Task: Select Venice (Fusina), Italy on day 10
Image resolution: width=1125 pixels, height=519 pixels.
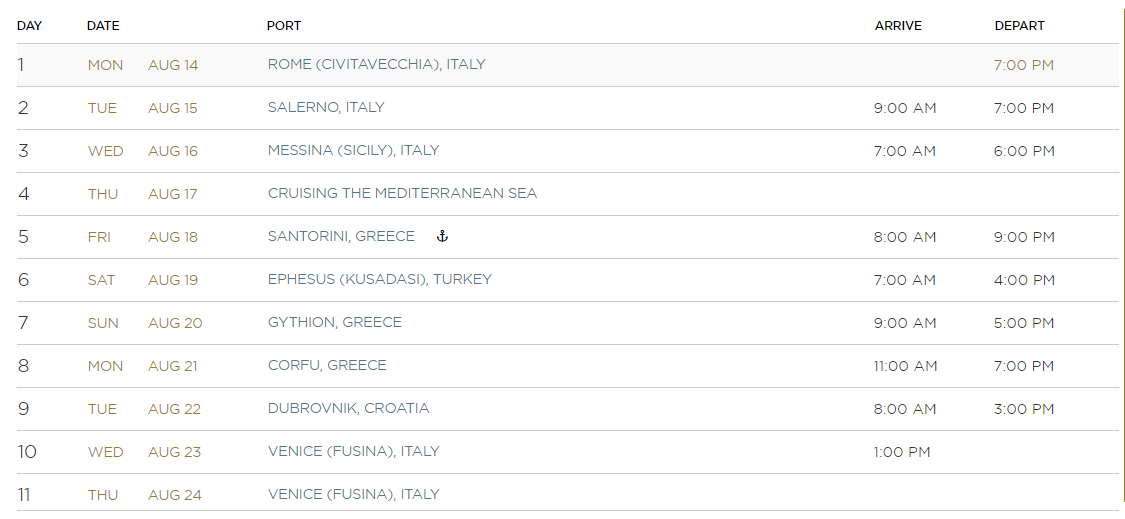Action: [353, 452]
